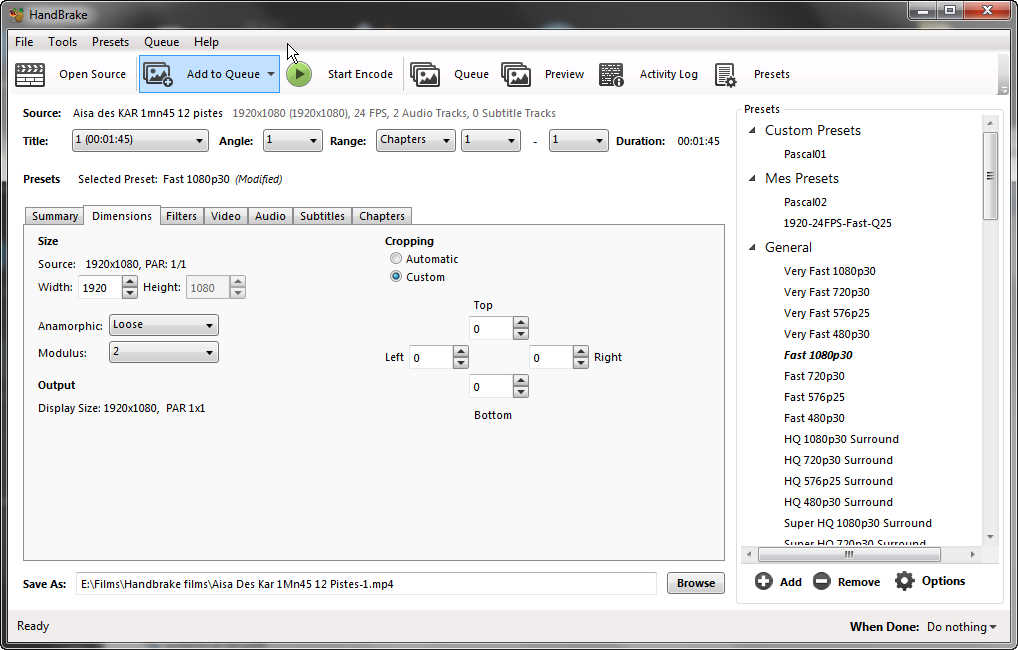Decrease Width with the down arrow
Viewport: 1018px width, 650px height.
click(x=130, y=293)
